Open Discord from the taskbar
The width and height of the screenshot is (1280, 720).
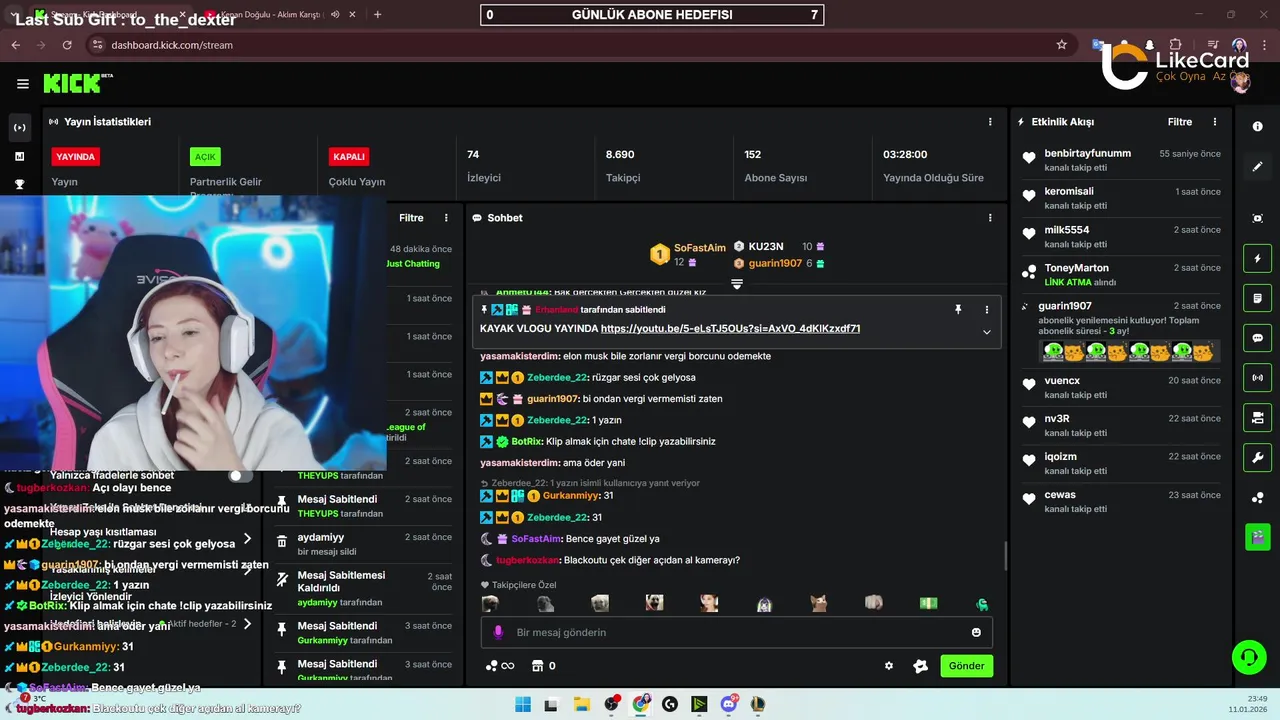point(729,704)
